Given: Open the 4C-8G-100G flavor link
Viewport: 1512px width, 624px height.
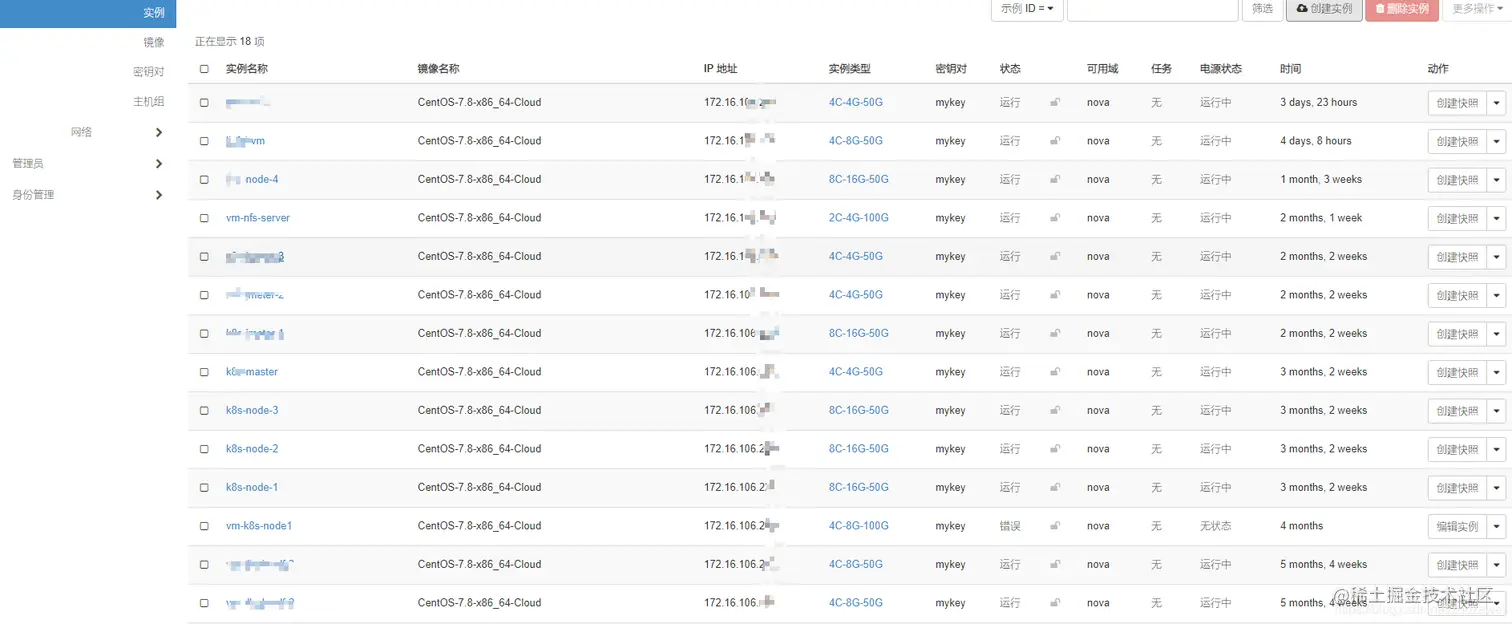Looking at the screenshot, I should [859, 526].
